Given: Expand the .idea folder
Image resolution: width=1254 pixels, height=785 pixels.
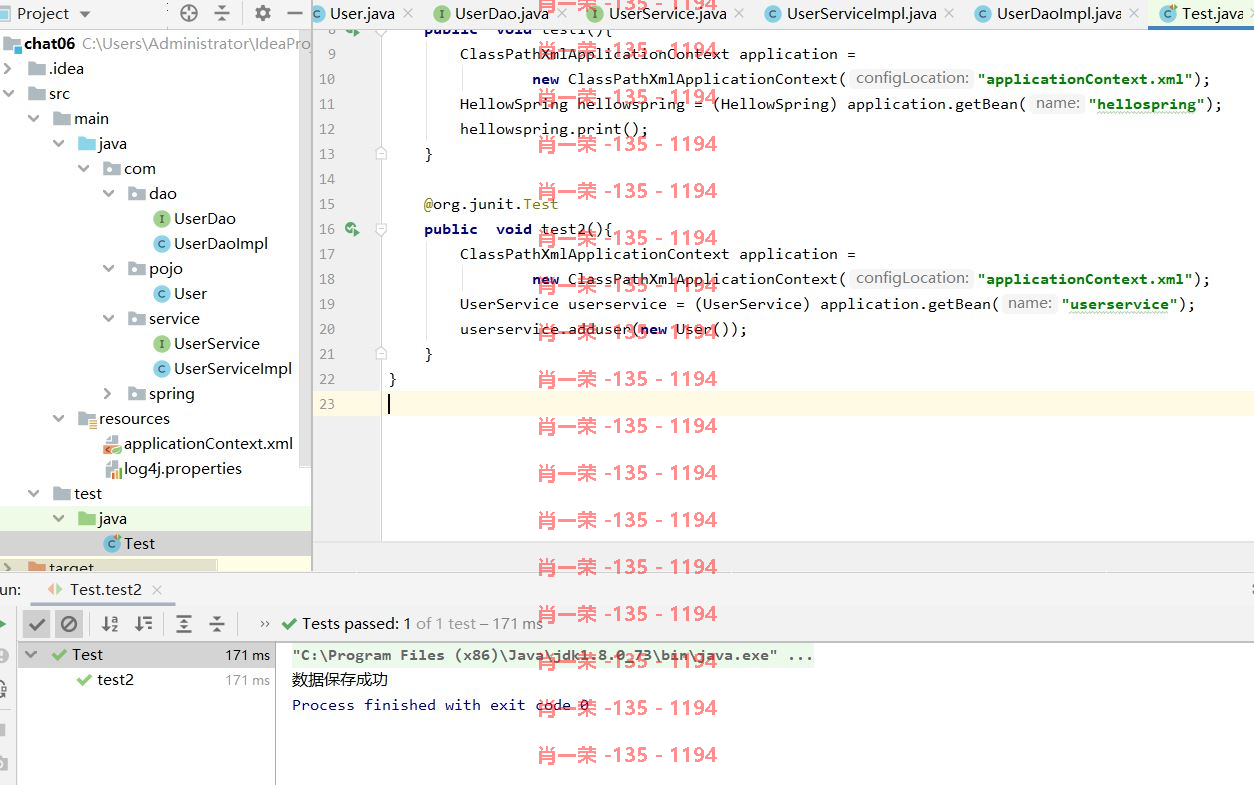Looking at the screenshot, I should (8, 69).
